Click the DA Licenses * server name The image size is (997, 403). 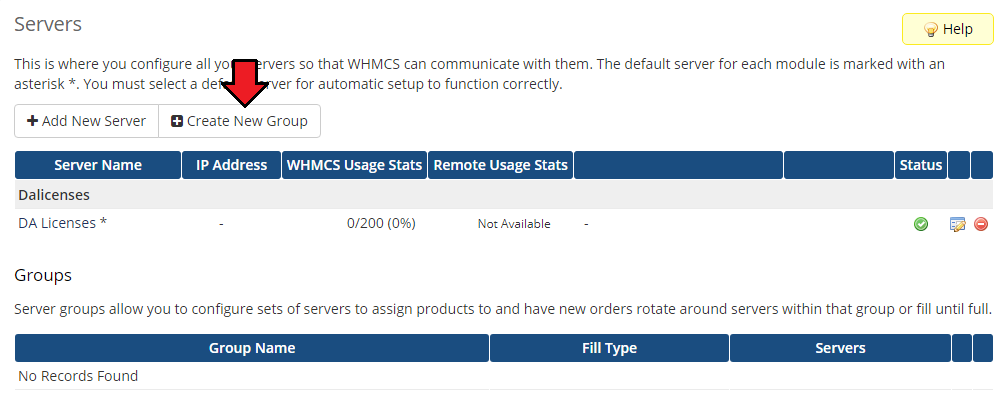tap(62, 223)
